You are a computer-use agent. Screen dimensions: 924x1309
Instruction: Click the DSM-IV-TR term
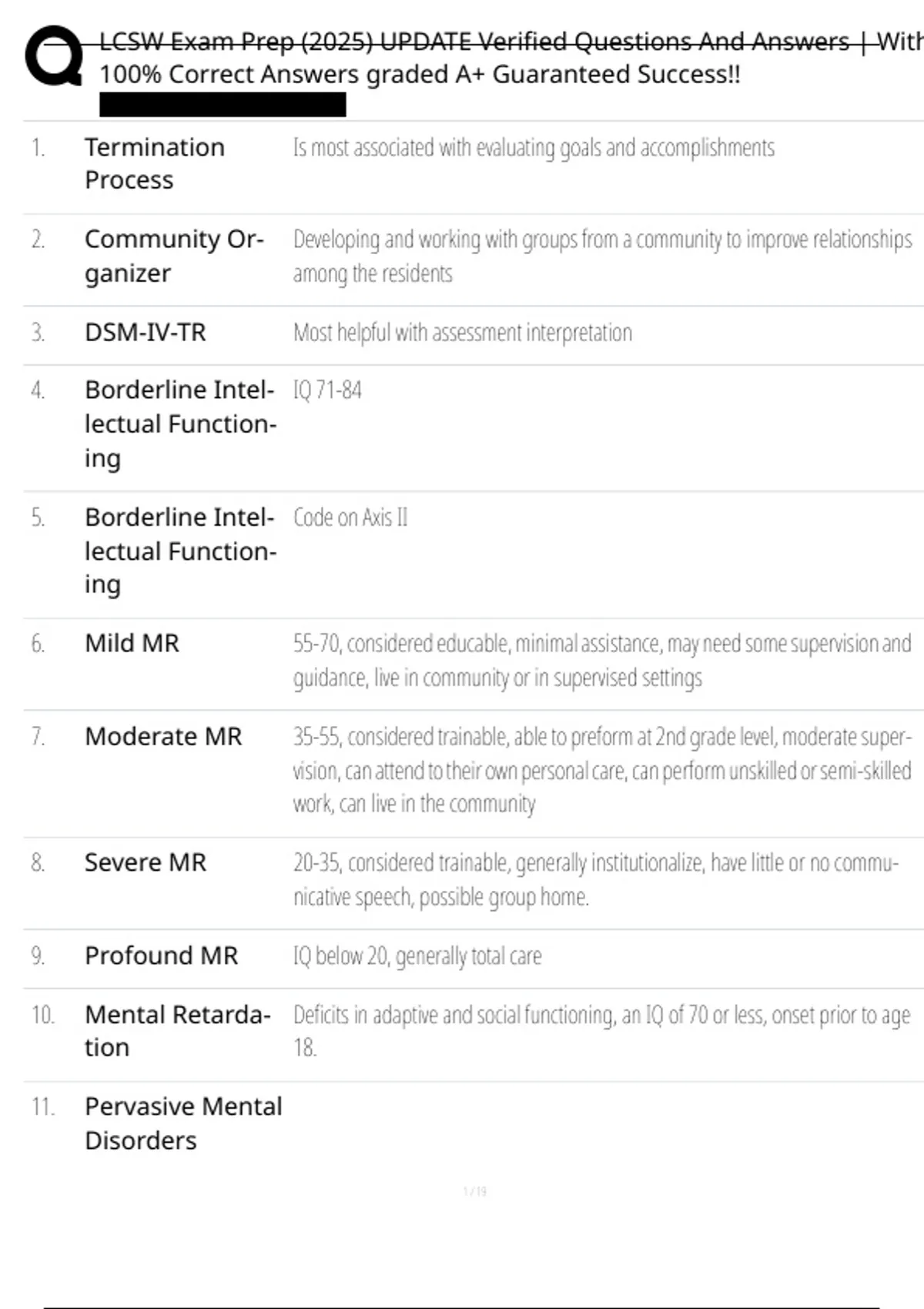[146, 333]
